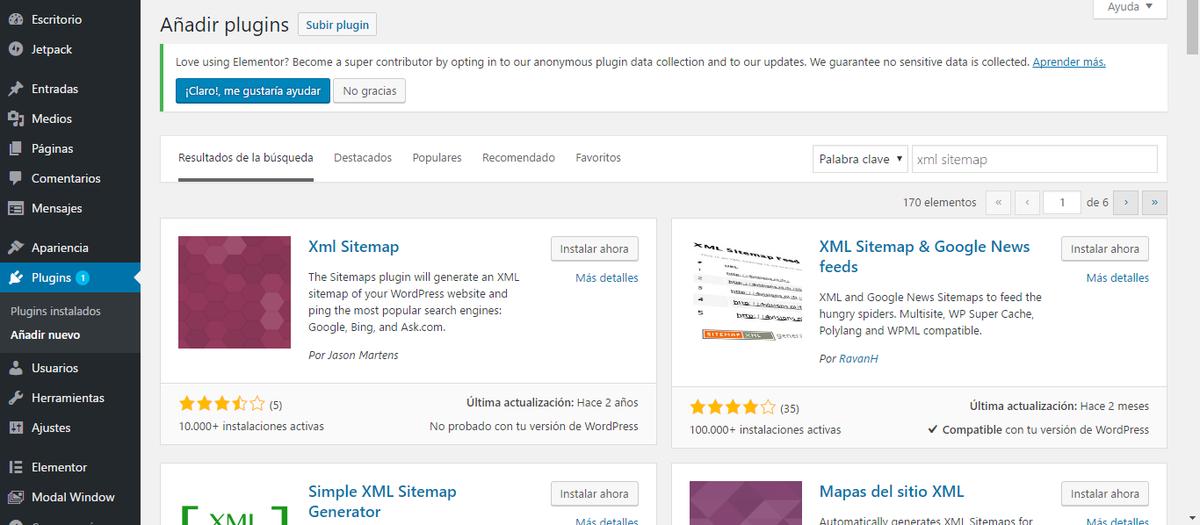1200x525 pixels.
Task: Open XML Sitemap & Google News feeds title
Action: tap(924, 257)
